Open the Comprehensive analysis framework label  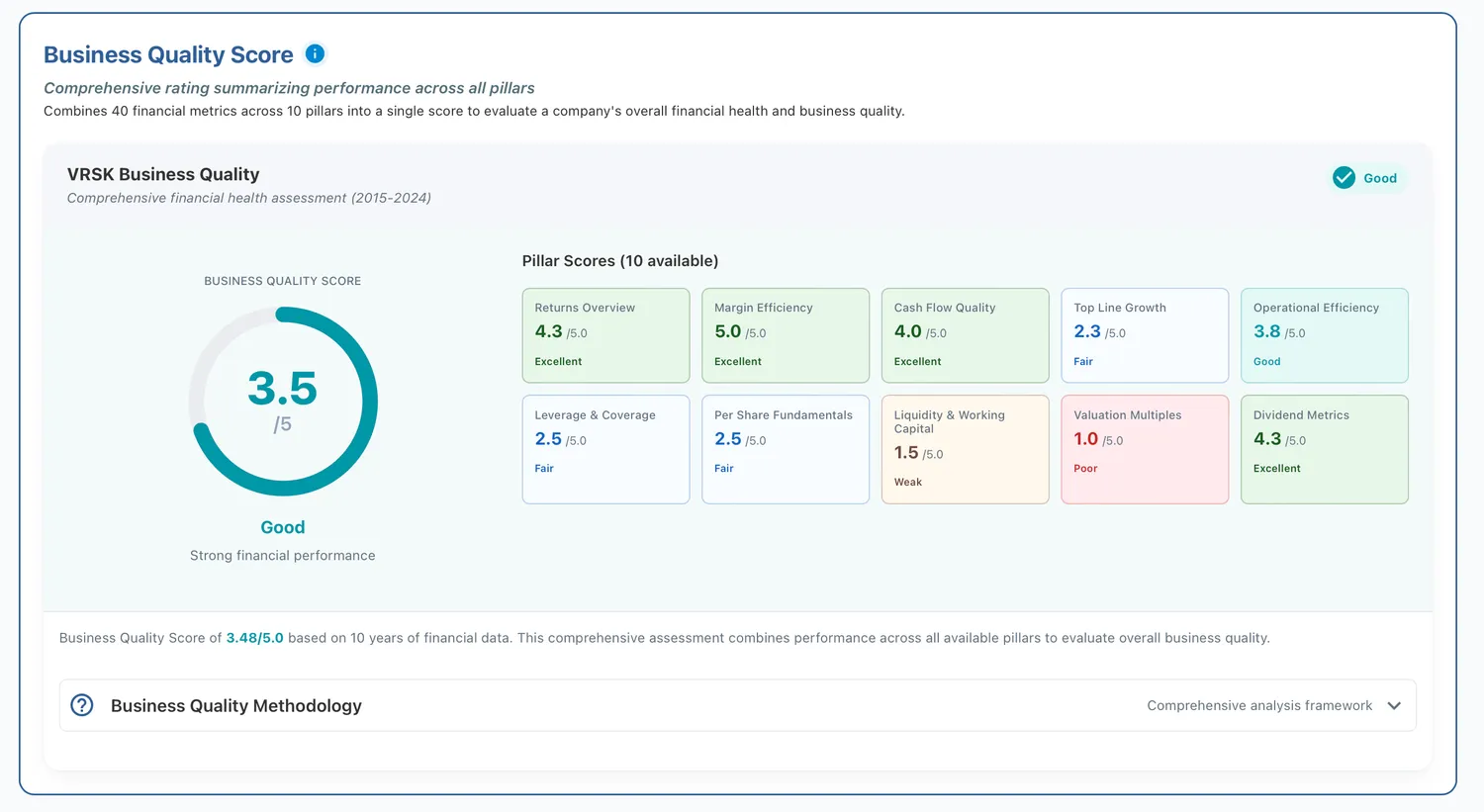pyautogui.click(x=1259, y=705)
